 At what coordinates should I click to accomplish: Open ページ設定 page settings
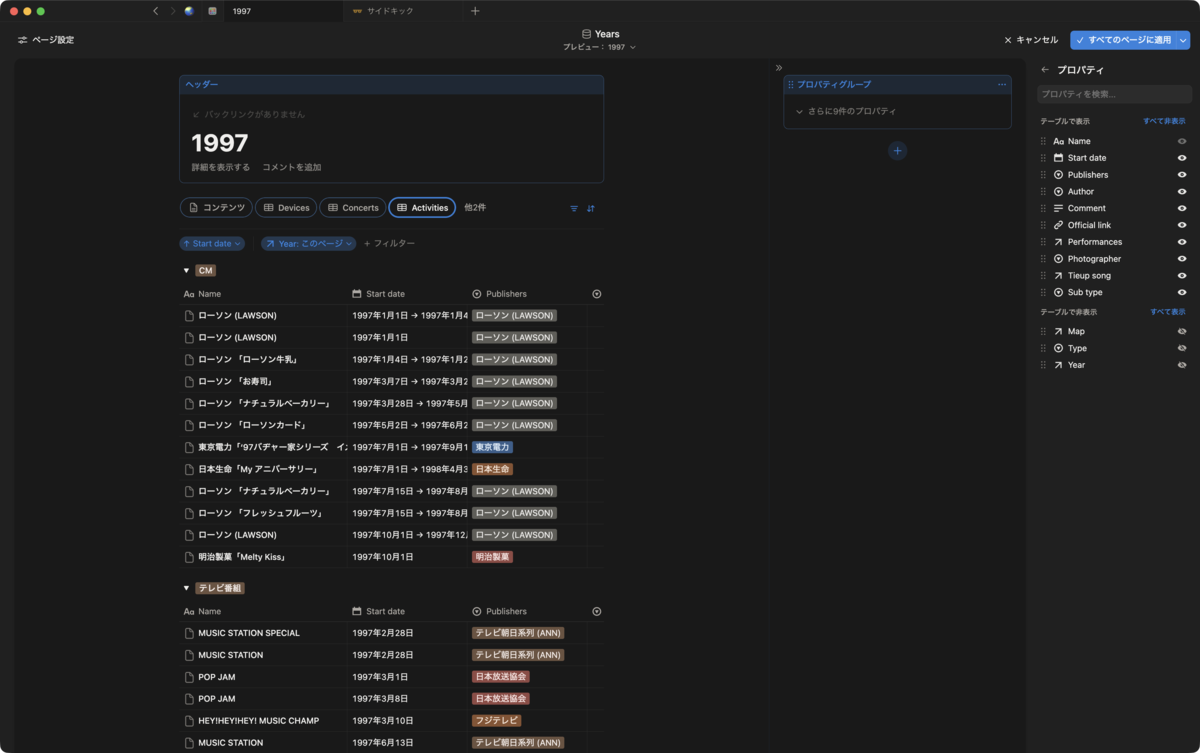click(x=46, y=40)
